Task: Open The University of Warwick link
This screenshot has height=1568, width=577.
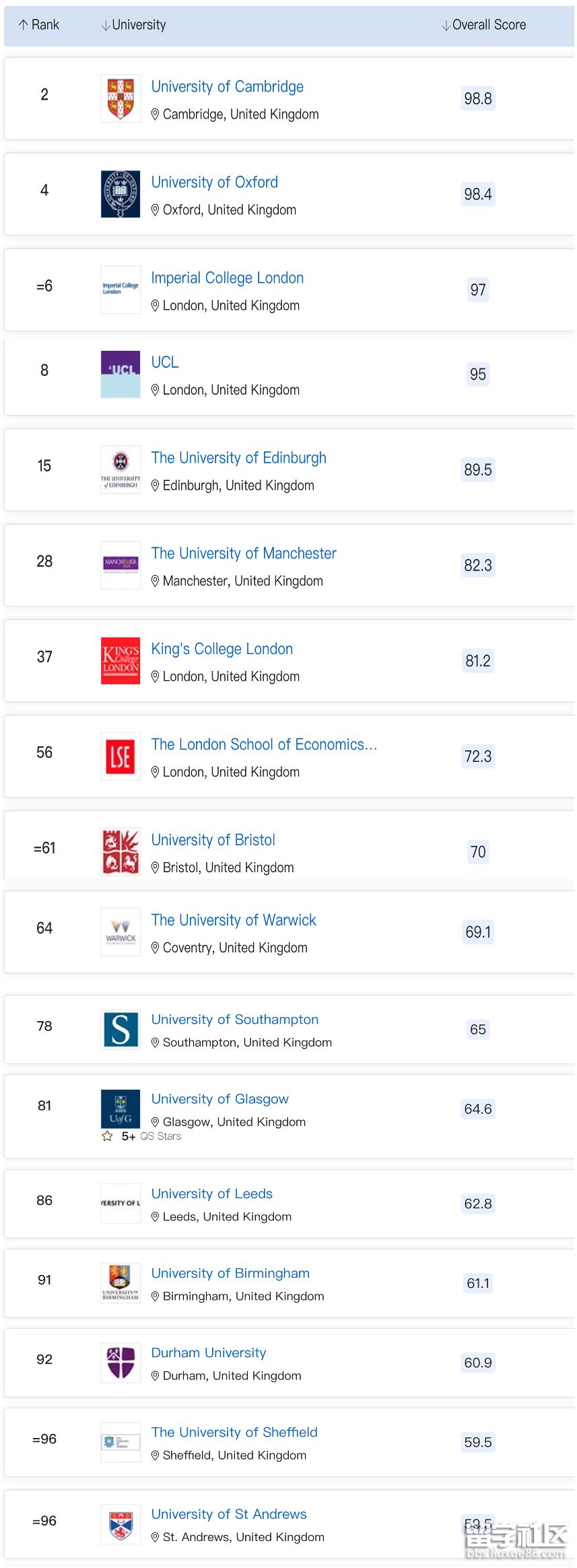Action: point(234,920)
